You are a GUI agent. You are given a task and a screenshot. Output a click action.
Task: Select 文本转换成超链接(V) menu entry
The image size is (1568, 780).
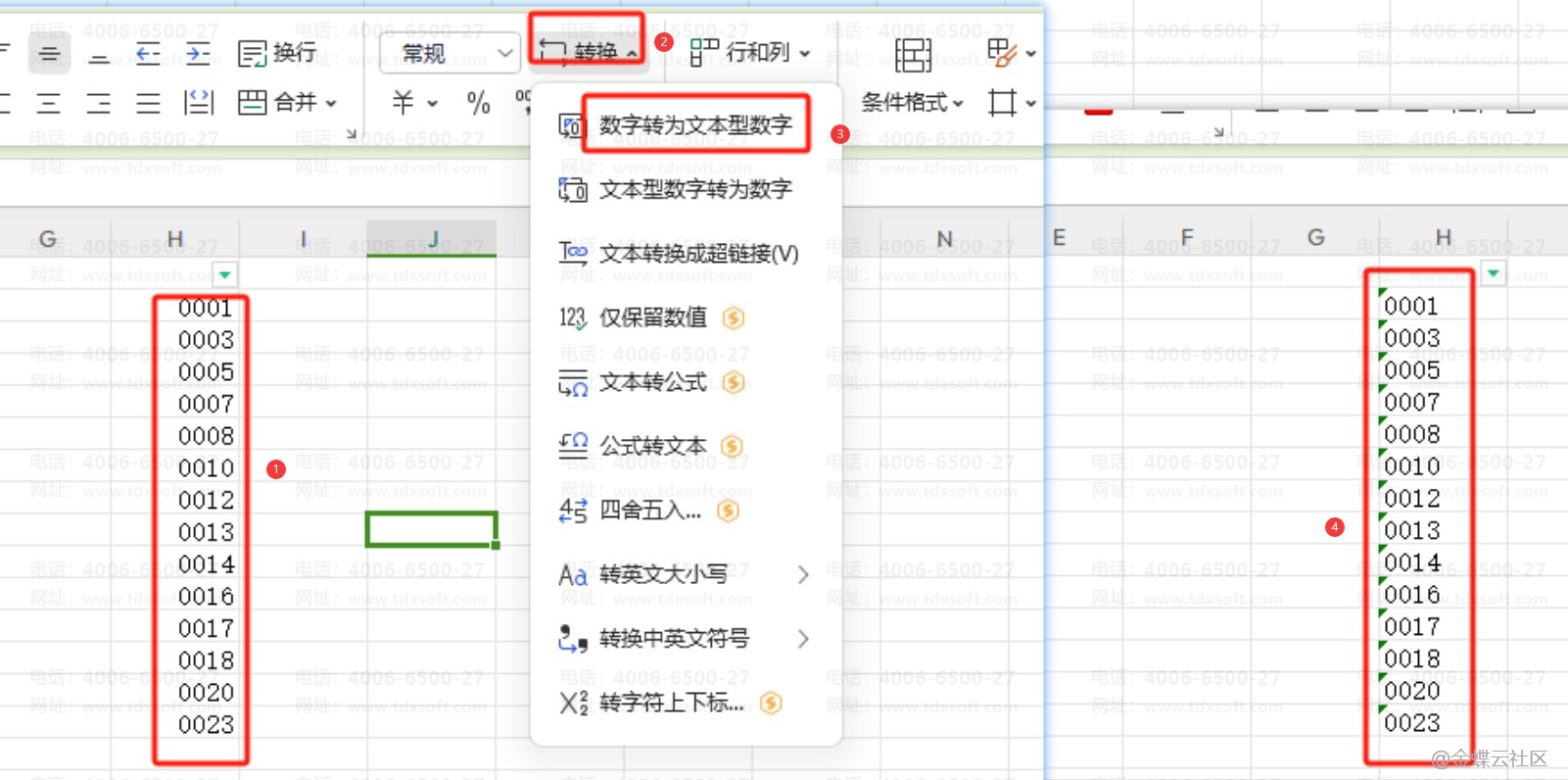[686, 254]
